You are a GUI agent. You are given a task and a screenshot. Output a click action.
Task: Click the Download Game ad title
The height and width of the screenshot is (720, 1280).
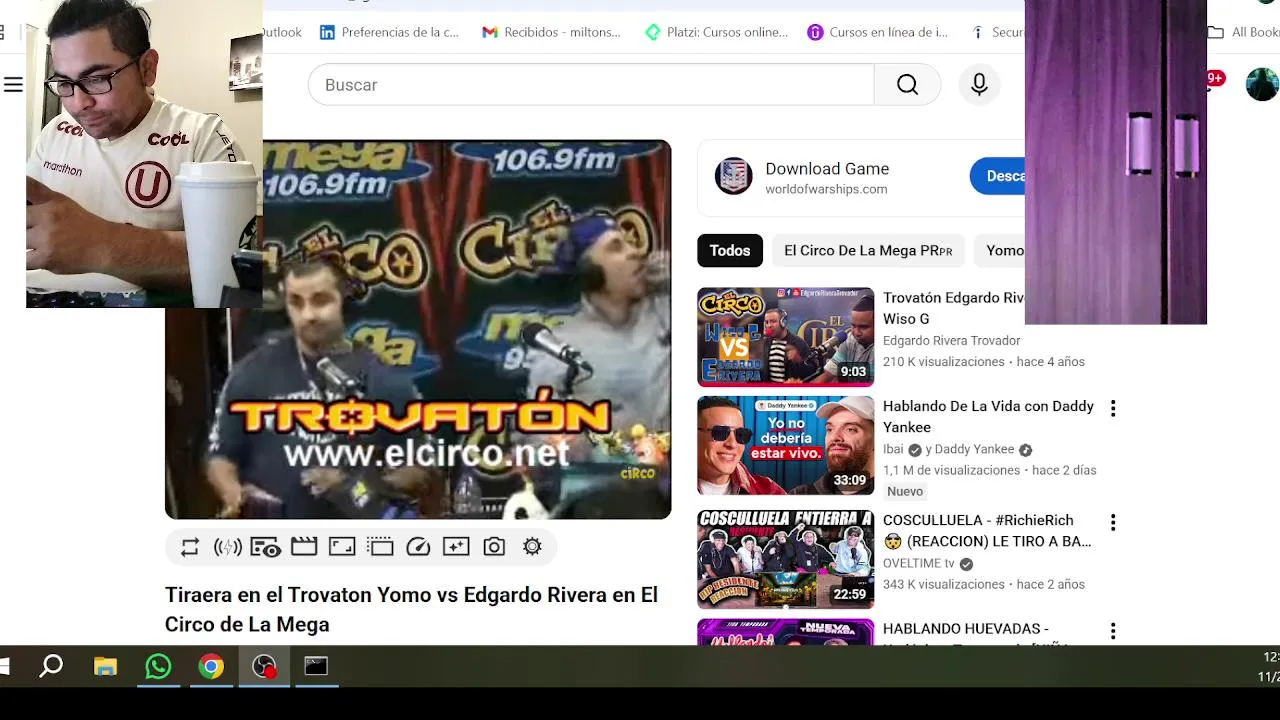827,169
